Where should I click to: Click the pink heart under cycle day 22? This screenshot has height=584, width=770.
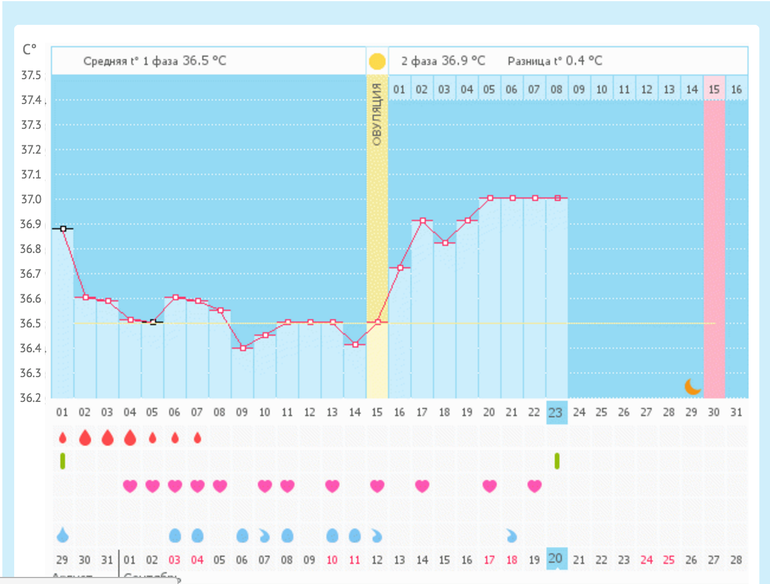coord(535,486)
